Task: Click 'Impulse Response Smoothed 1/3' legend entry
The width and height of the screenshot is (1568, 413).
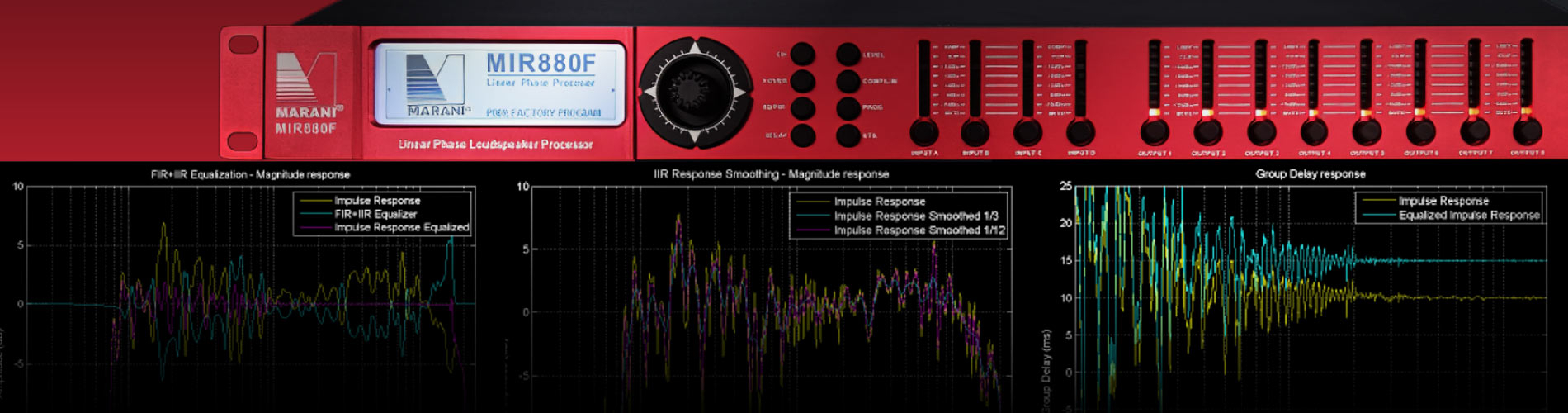Action: pyautogui.click(x=916, y=216)
